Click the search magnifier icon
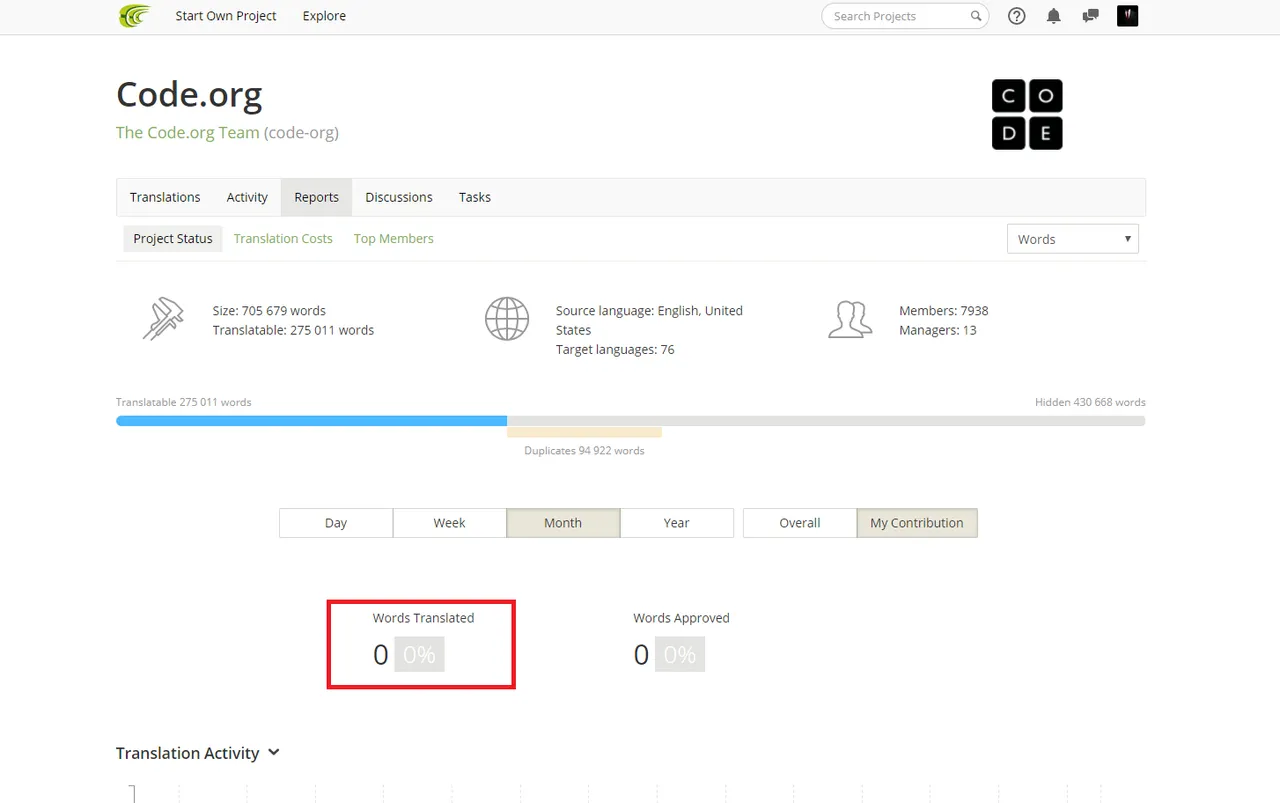 point(976,16)
